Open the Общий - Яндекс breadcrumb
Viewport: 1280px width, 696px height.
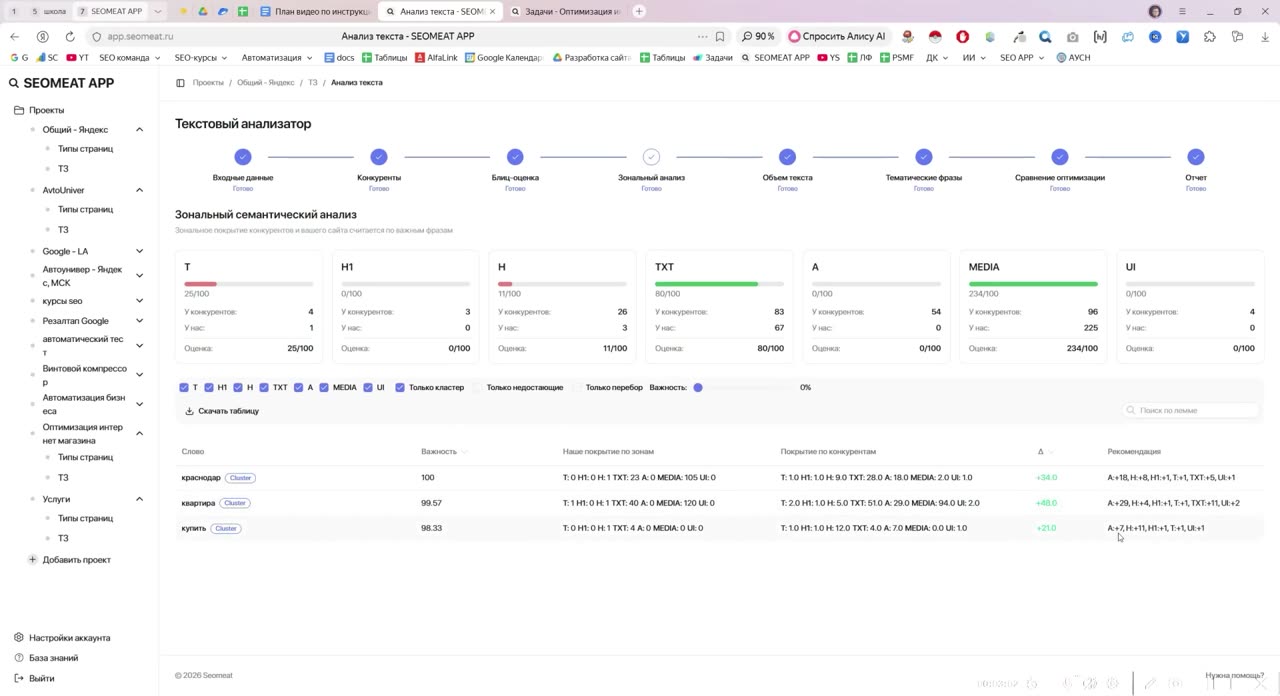(265, 83)
